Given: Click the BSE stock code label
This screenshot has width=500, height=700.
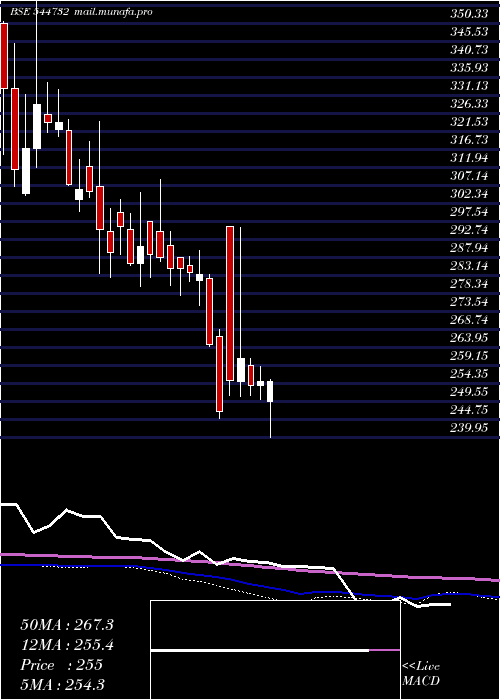Looking at the screenshot, I should click(x=39, y=12).
